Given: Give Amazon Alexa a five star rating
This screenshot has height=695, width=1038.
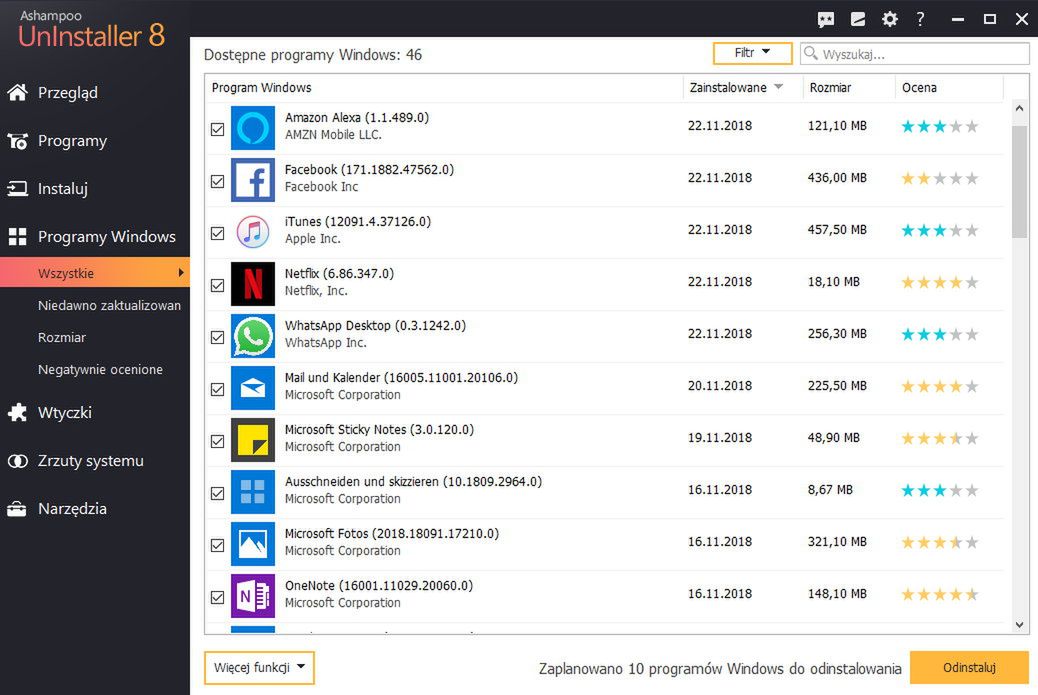Looking at the screenshot, I should coord(971,126).
